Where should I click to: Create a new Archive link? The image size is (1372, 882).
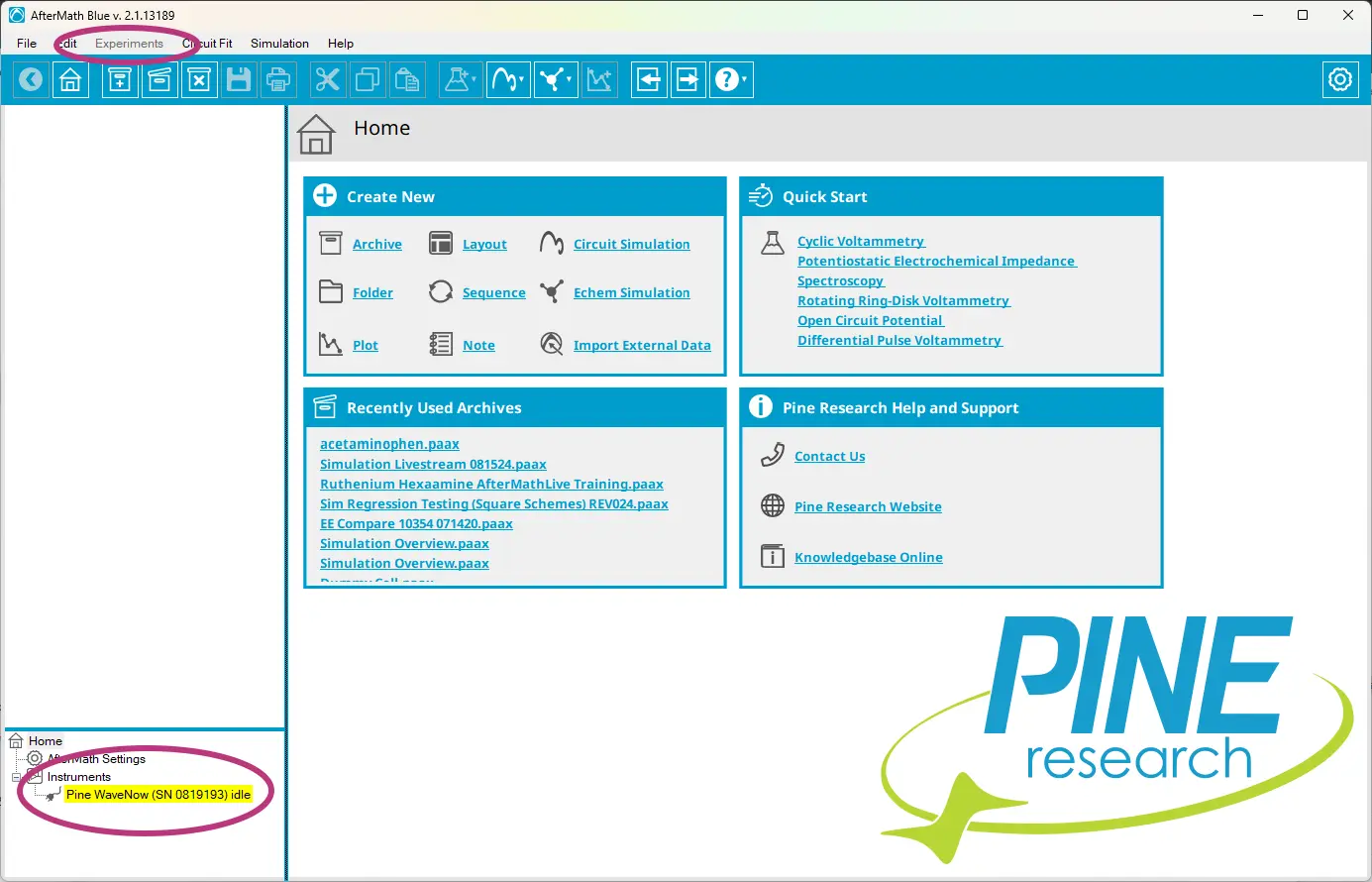[x=377, y=244]
